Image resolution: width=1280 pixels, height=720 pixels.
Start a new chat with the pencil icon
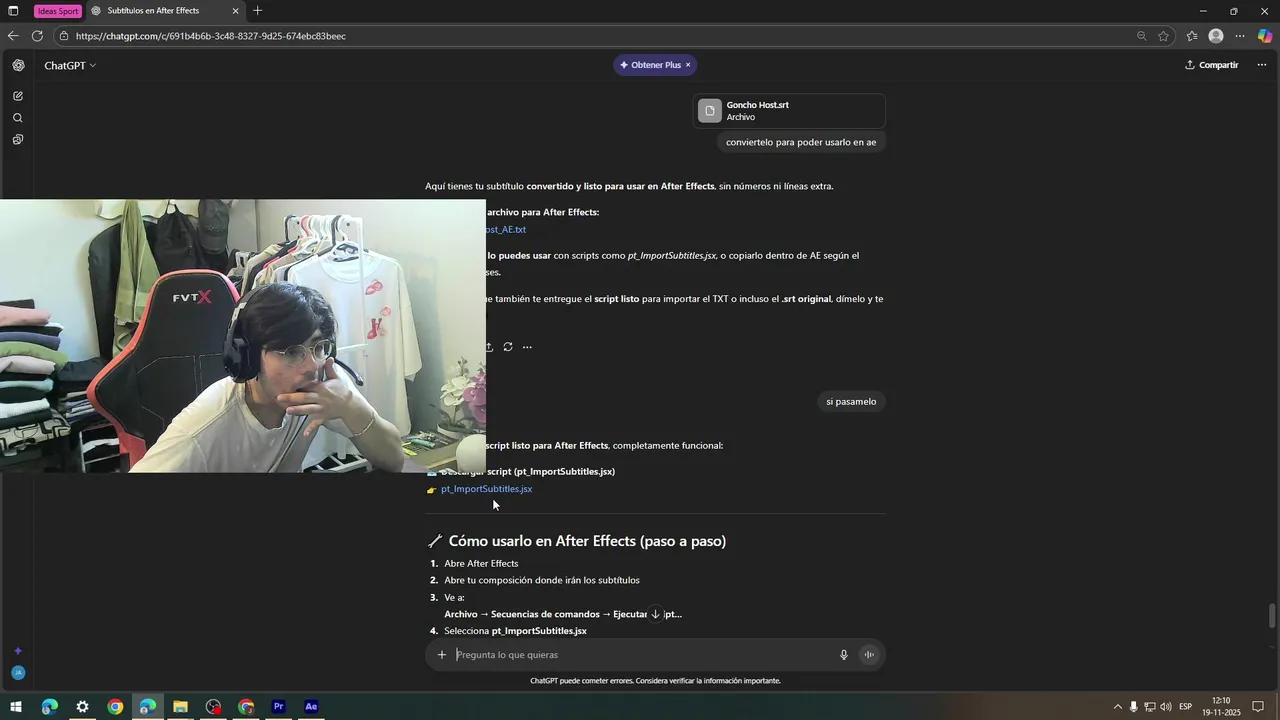click(18, 96)
